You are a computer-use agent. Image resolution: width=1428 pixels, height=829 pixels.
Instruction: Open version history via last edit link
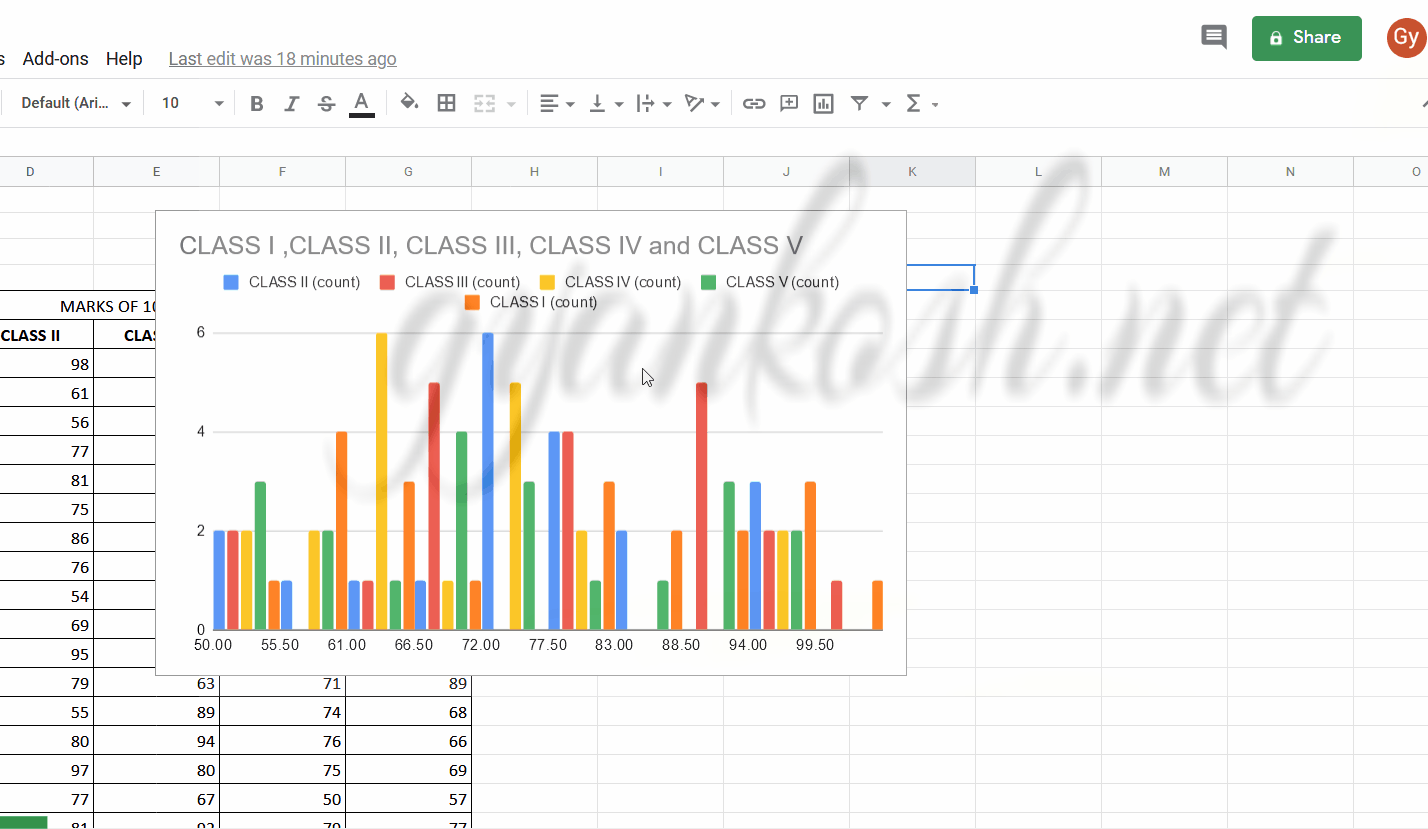click(x=282, y=58)
